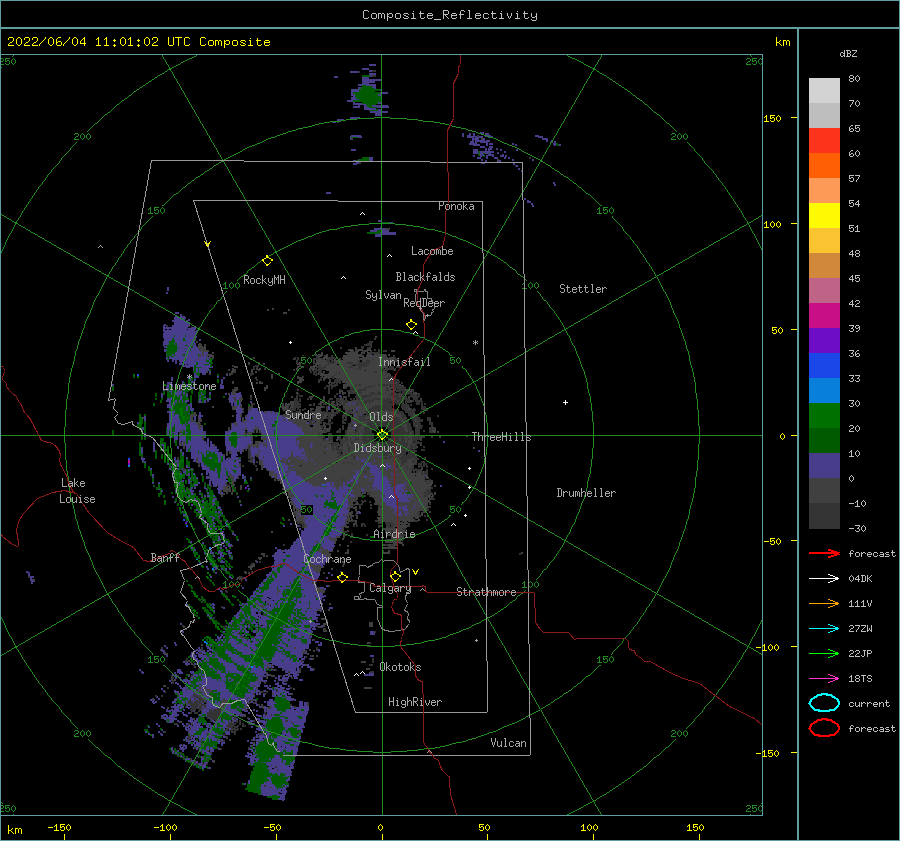Image resolution: width=900 pixels, height=841 pixels.
Task: Click the 'Calgary' city label
Action: (x=390, y=588)
